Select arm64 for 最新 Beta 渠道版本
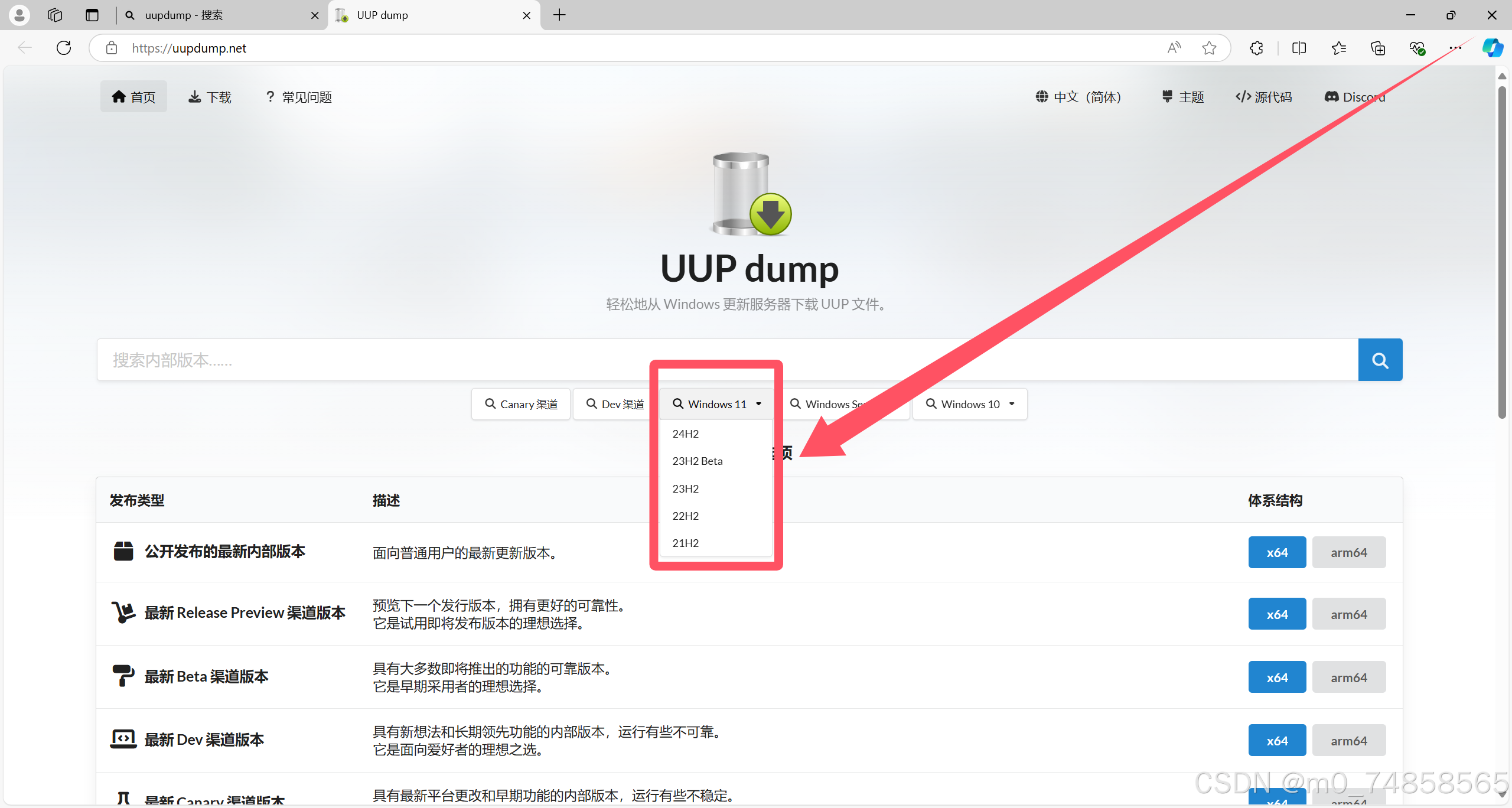1512x808 pixels. [x=1349, y=677]
